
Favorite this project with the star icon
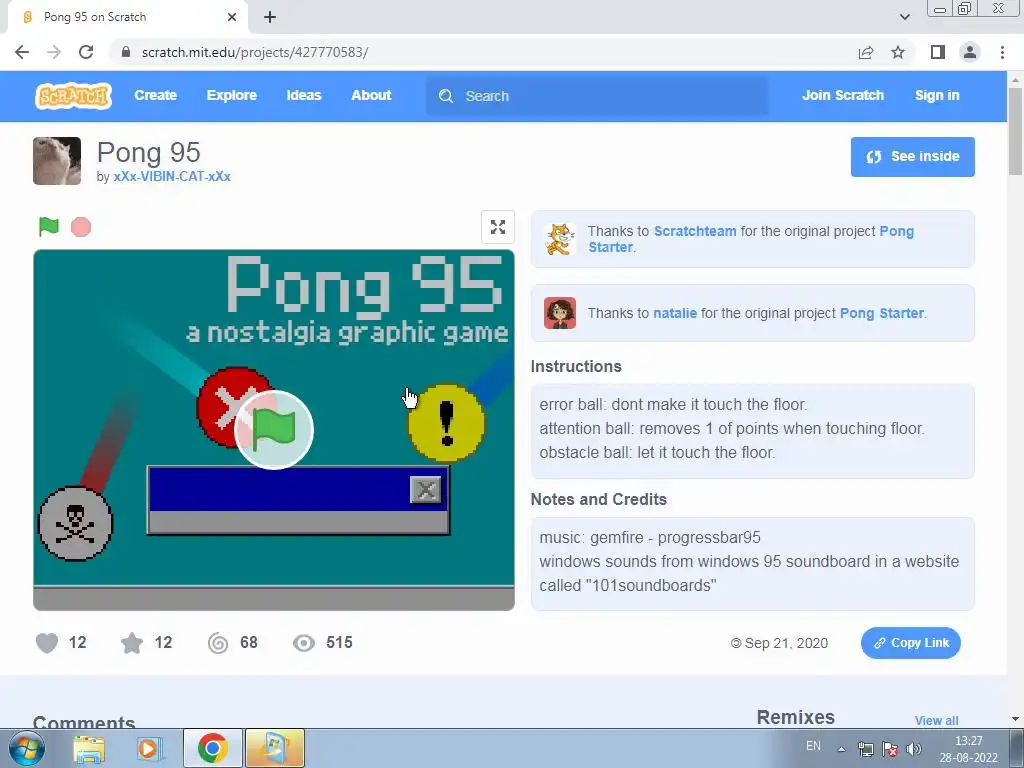pos(132,643)
